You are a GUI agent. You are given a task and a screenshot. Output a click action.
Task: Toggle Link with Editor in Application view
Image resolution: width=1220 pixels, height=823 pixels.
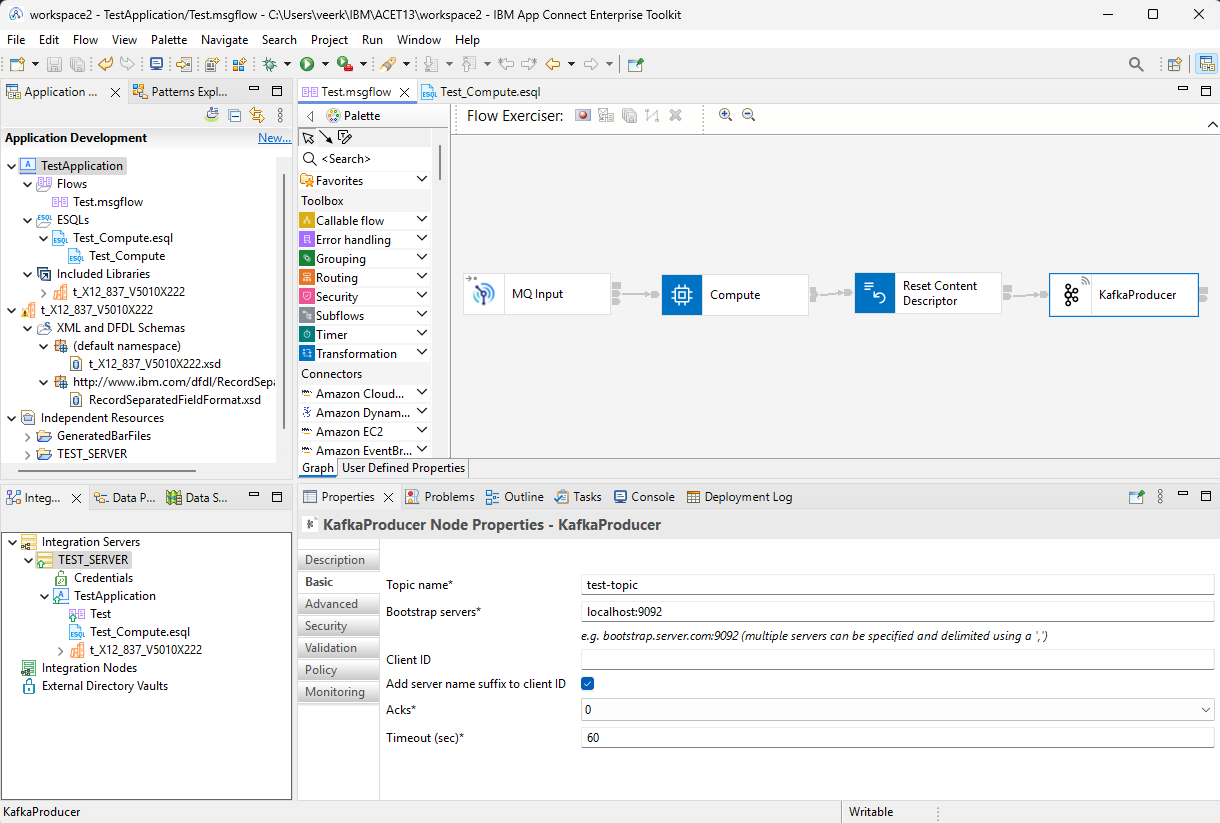click(257, 116)
